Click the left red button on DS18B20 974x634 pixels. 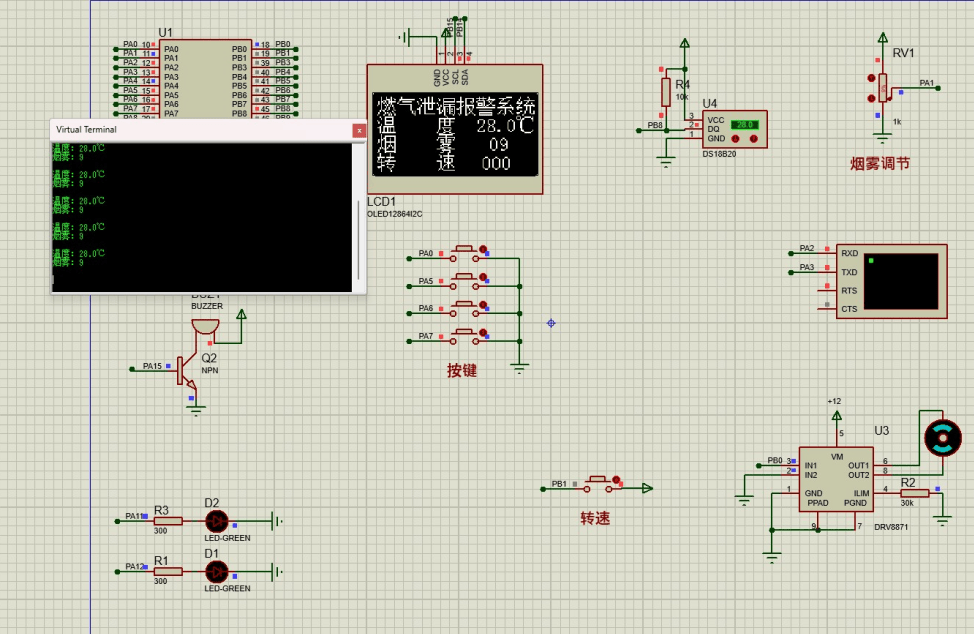[x=735, y=138]
